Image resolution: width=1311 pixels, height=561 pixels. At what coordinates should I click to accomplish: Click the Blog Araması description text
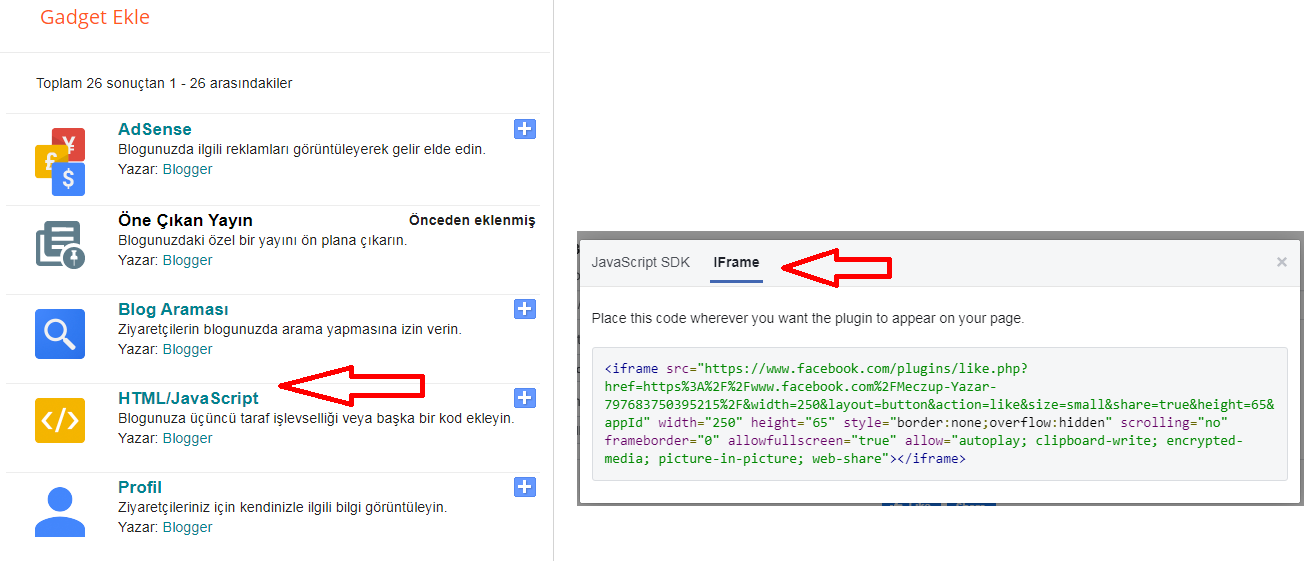click(290, 329)
